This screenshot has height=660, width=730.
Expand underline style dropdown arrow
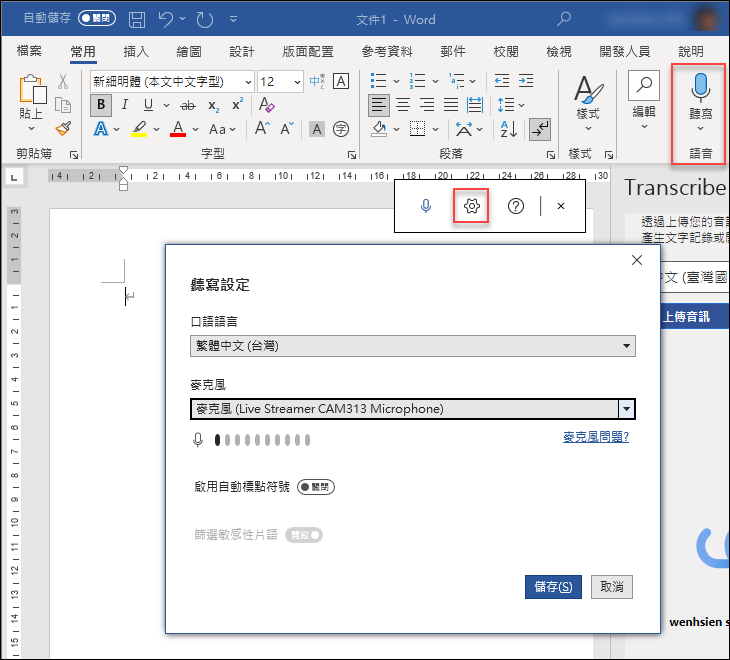166,105
